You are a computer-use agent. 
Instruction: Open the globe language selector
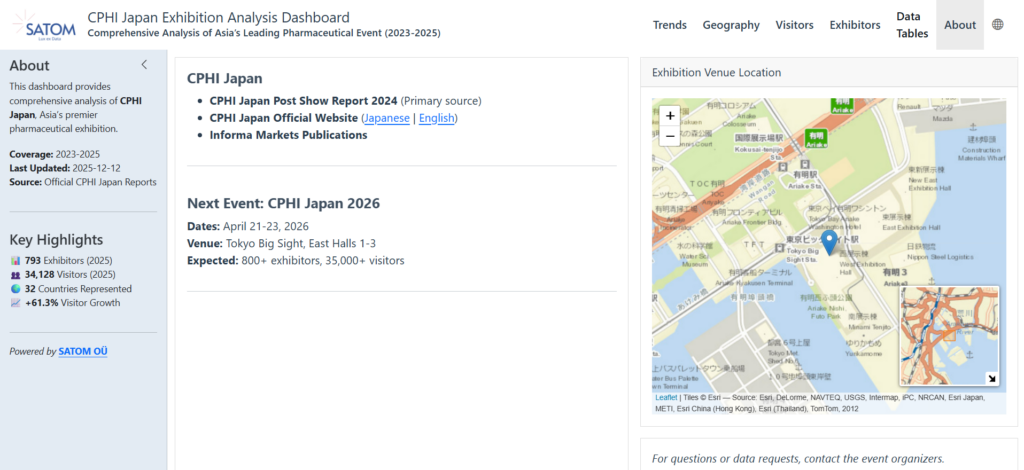(x=997, y=25)
